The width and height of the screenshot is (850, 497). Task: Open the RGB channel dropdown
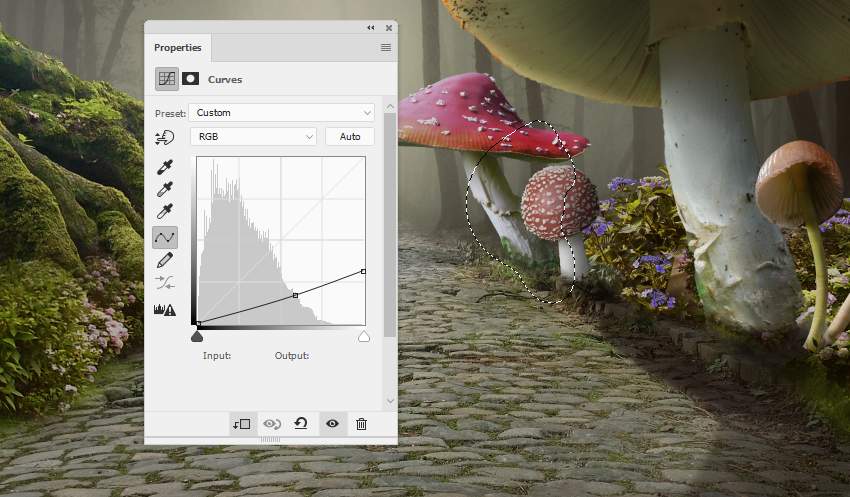point(253,137)
